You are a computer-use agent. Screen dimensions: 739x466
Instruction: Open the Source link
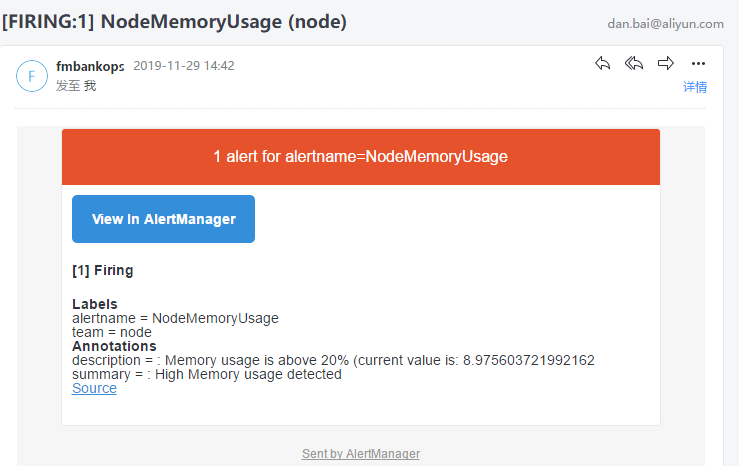94,388
